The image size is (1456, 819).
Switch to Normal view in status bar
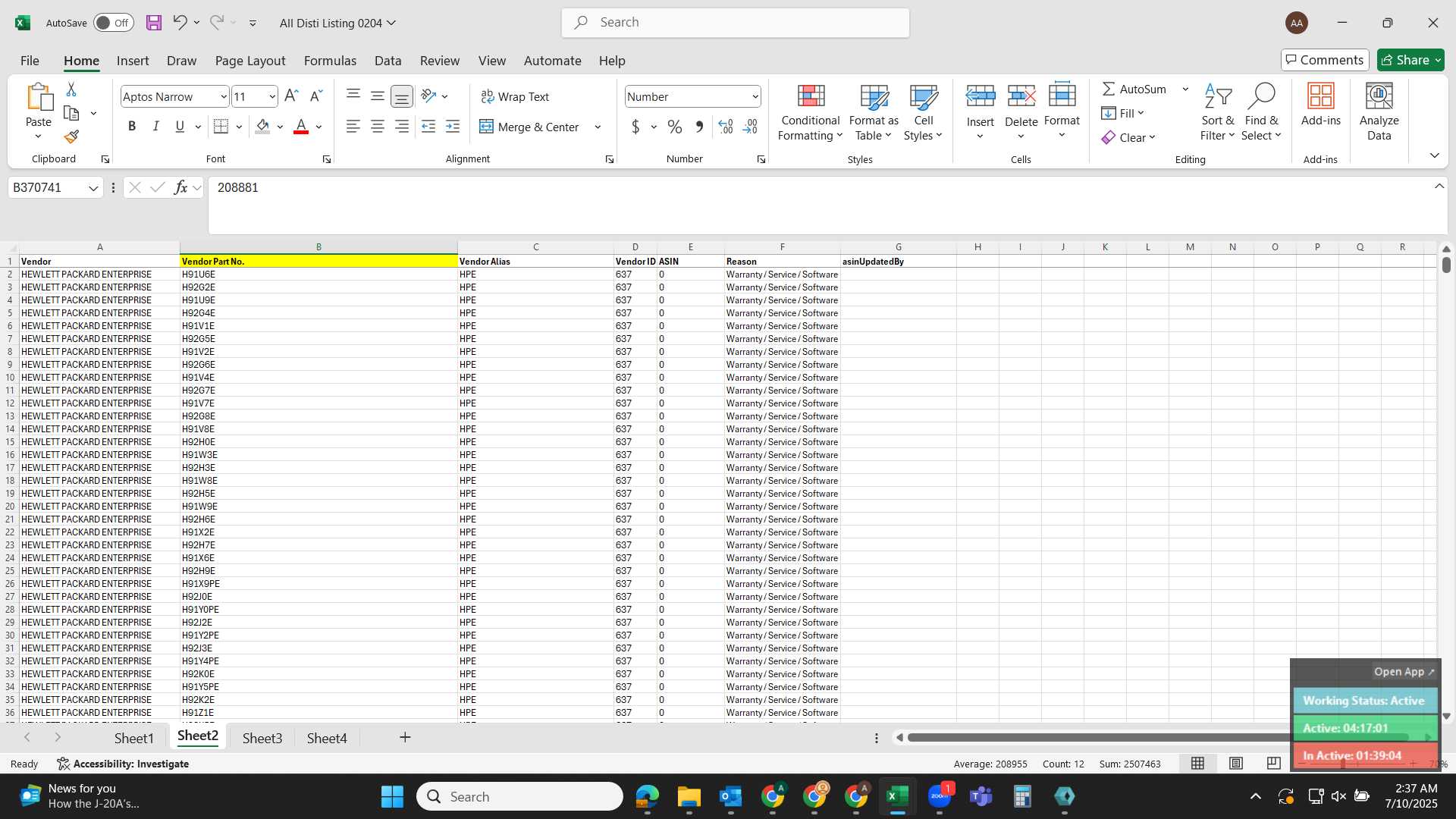[1197, 763]
